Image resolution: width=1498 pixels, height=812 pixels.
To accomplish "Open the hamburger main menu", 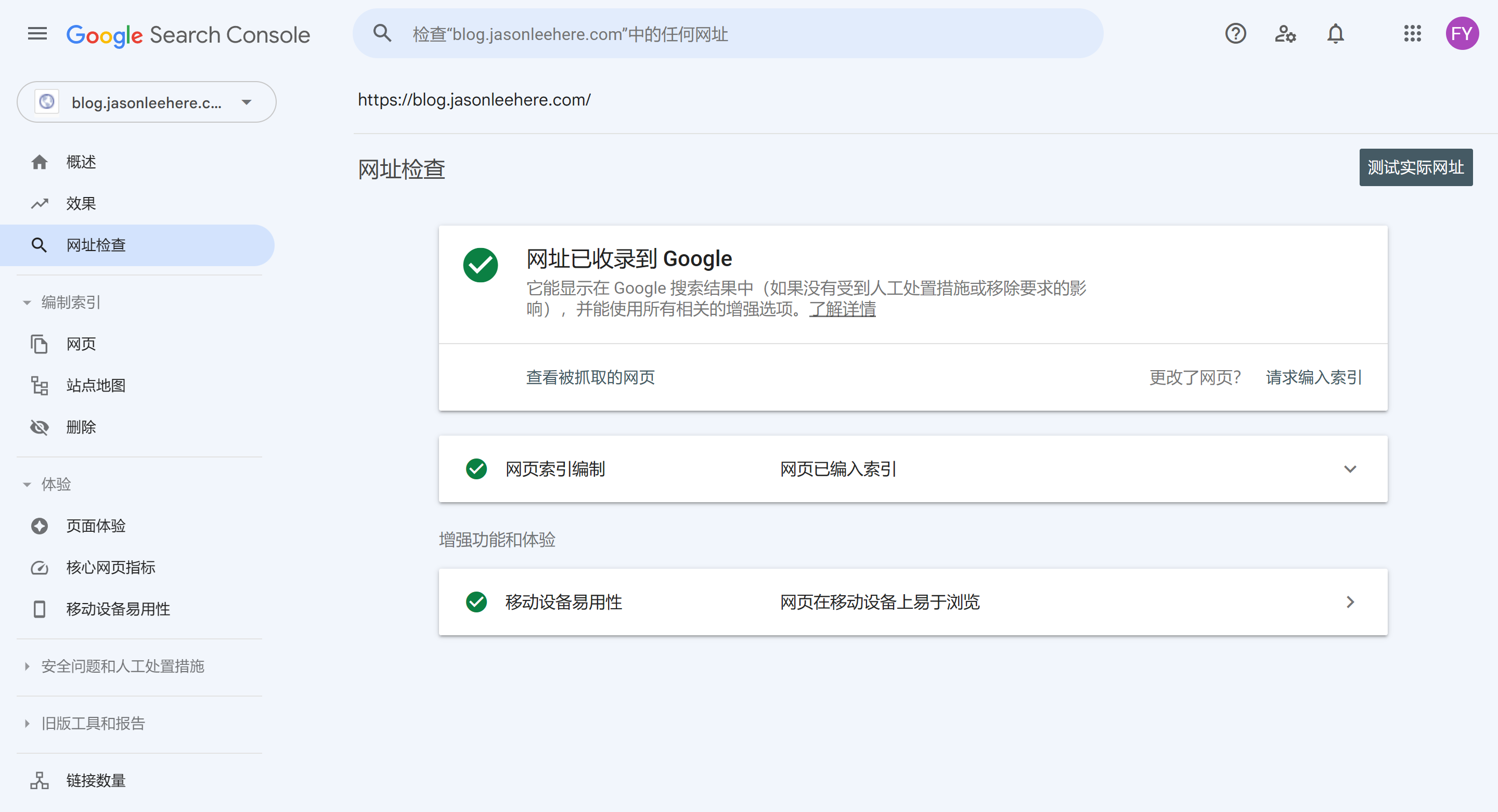I will (37, 34).
